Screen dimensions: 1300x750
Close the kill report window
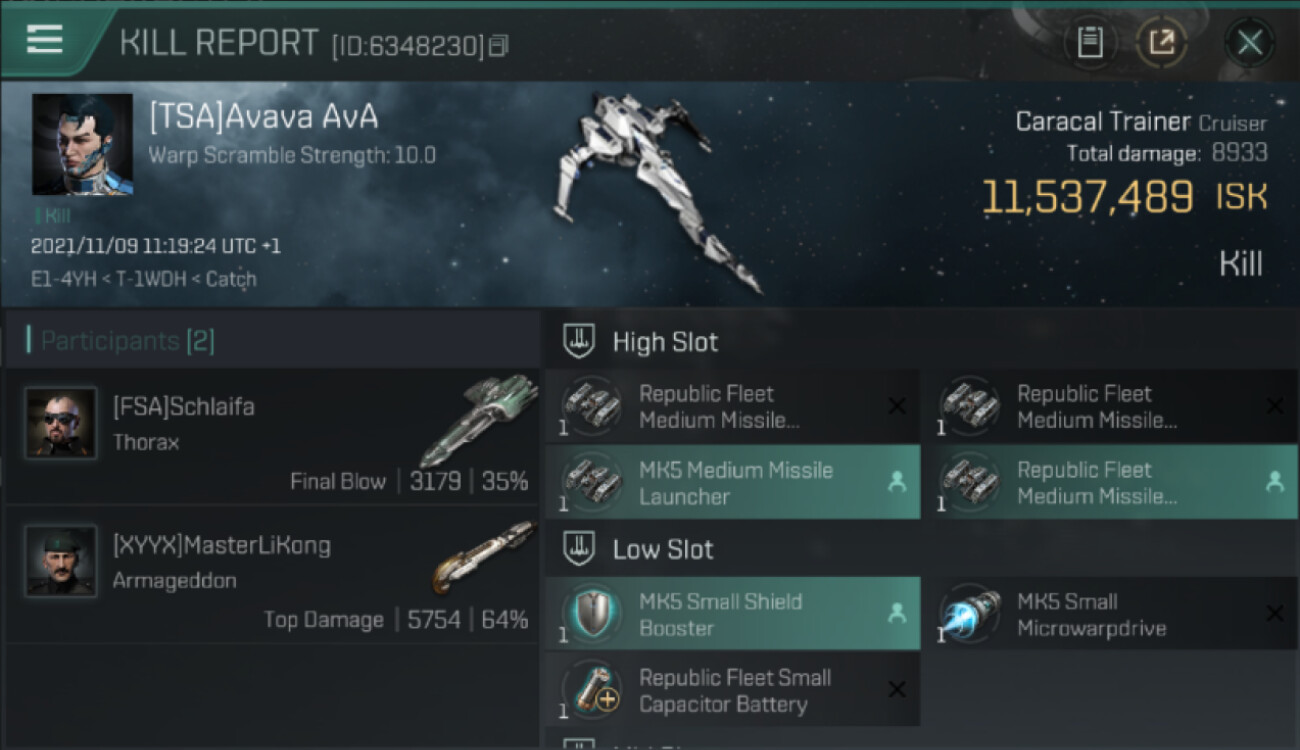click(1249, 43)
